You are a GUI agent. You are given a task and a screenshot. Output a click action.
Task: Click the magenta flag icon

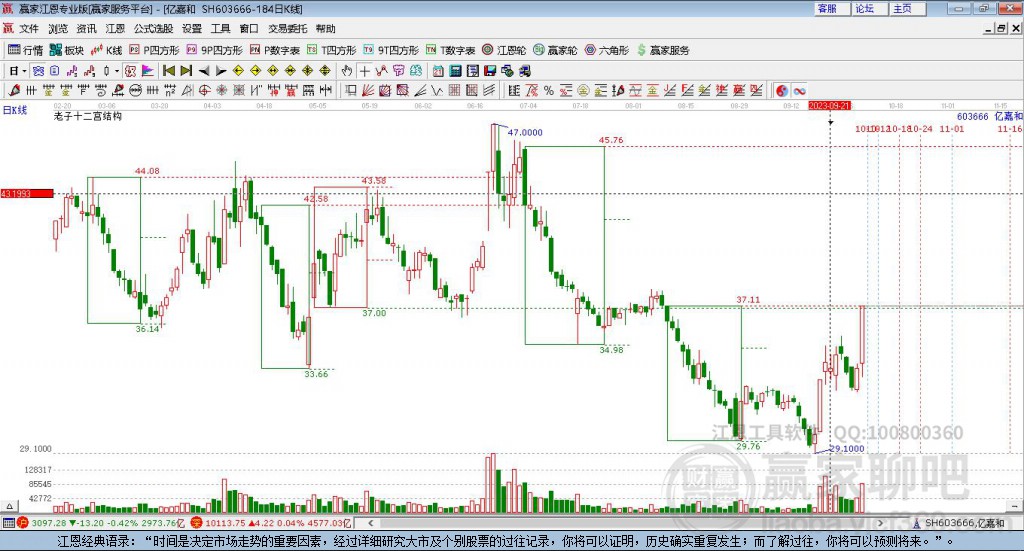pyautogui.click(x=148, y=71)
